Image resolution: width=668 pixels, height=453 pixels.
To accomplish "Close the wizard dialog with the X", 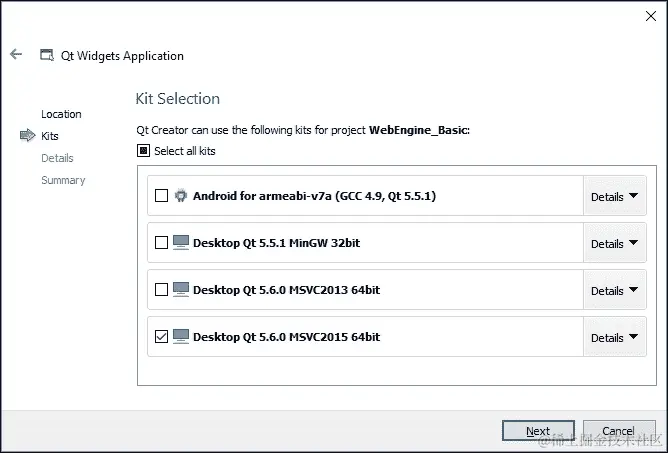I will point(651,16).
